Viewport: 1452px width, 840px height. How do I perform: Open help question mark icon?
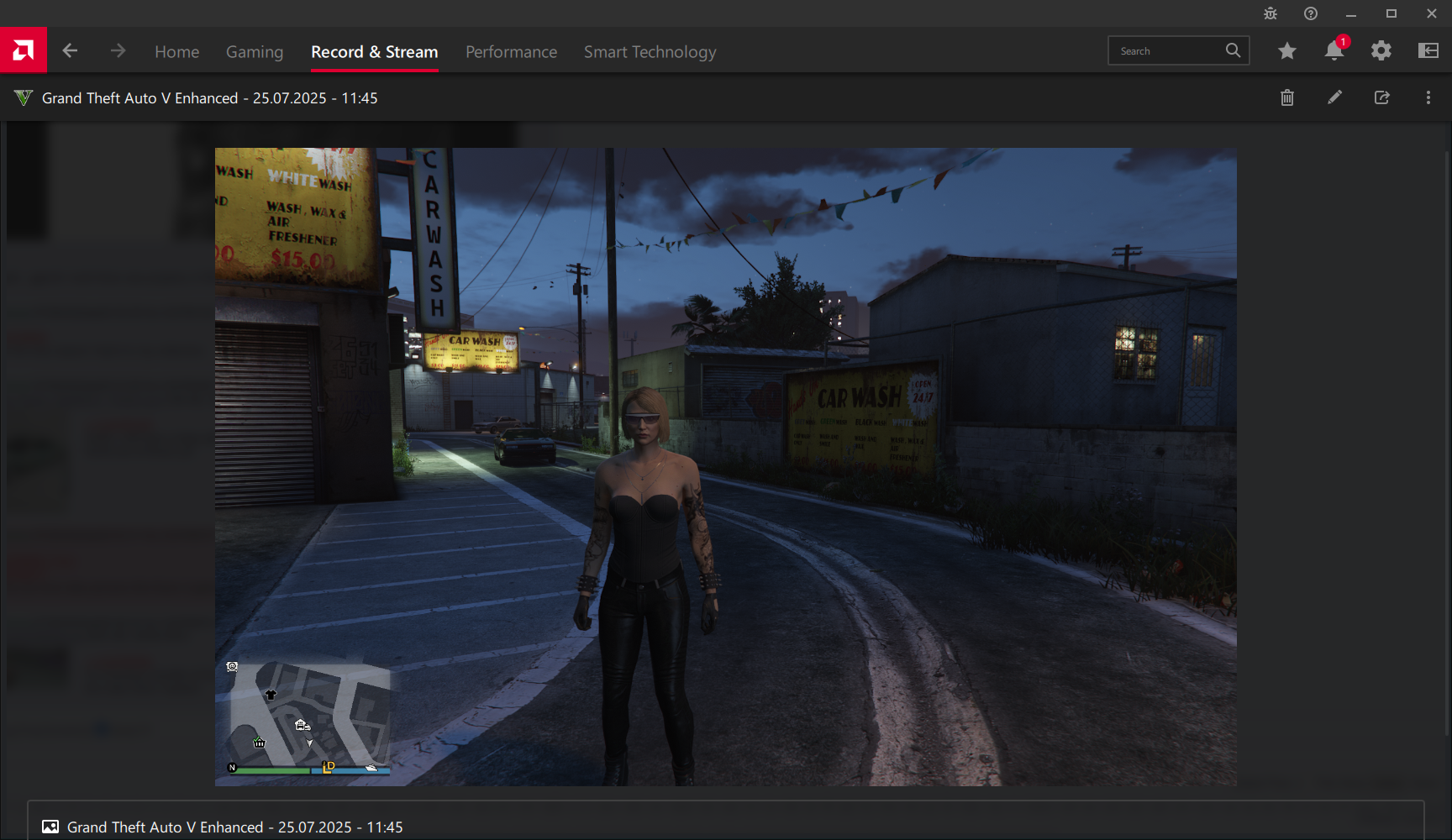pos(1311,13)
